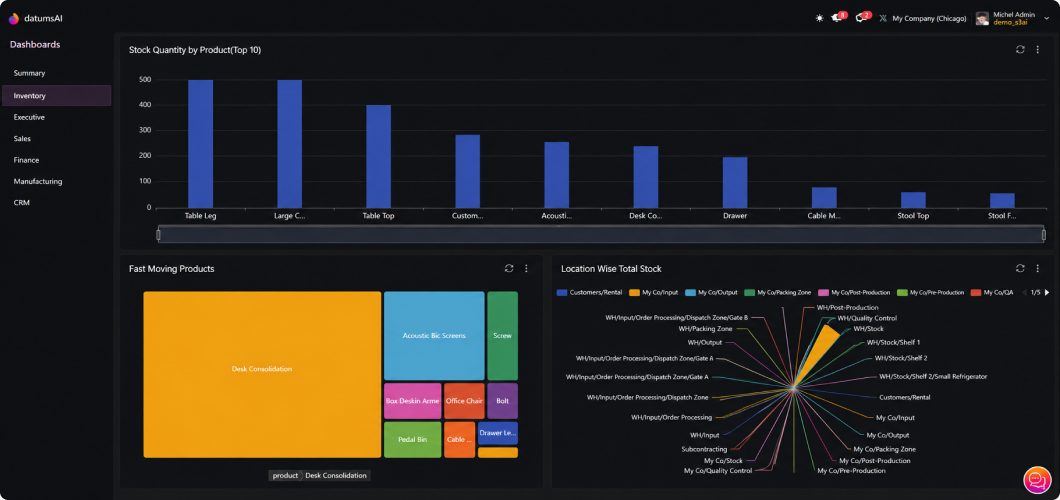
Task: Click the demo_s3ai database label
Action: pos(1010,23)
